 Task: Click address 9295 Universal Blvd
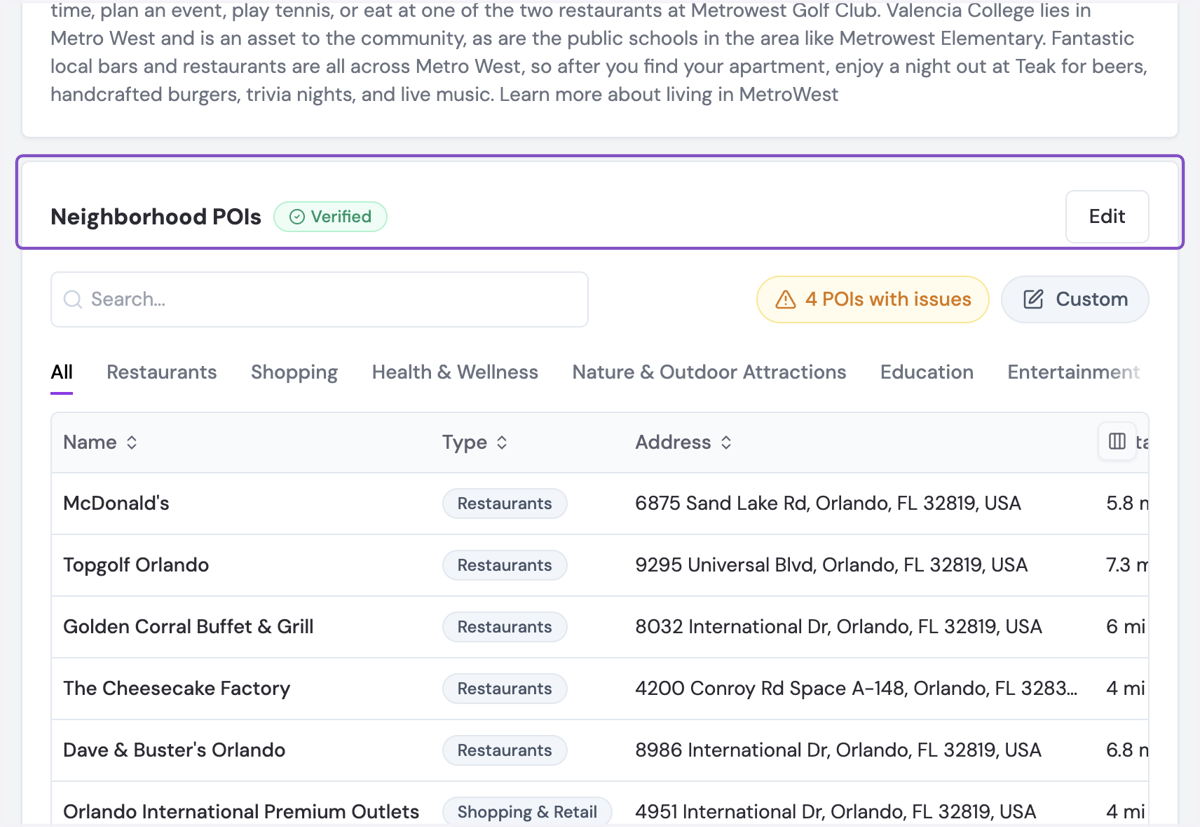tap(831, 565)
